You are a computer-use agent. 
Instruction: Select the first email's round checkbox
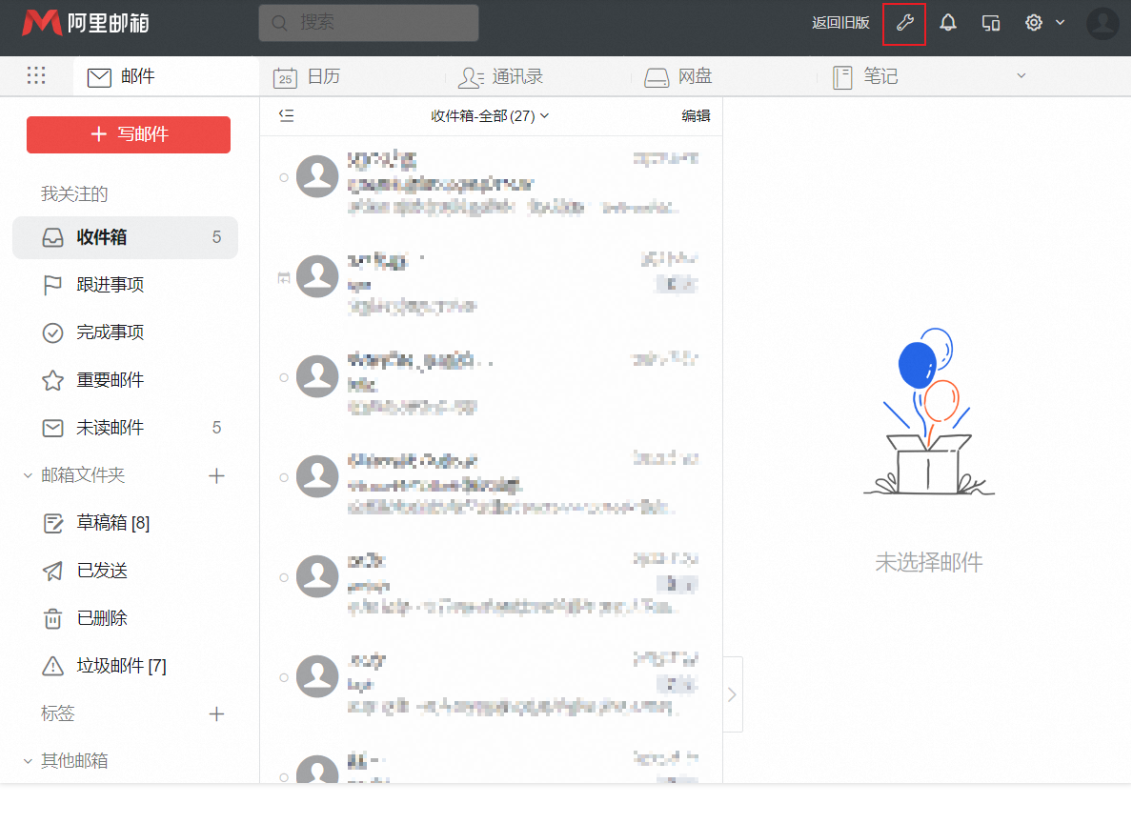coord(284,177)
